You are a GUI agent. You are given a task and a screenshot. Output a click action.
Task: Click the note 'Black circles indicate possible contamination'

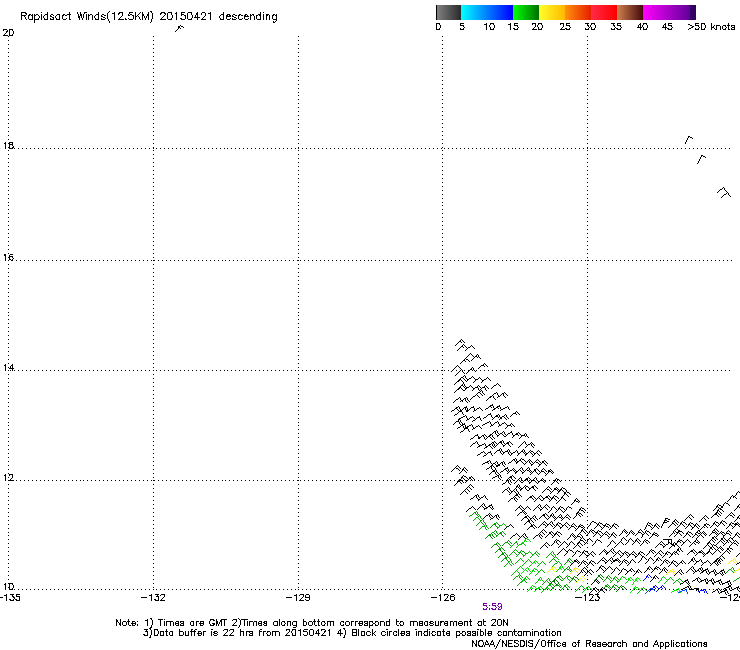456,633
